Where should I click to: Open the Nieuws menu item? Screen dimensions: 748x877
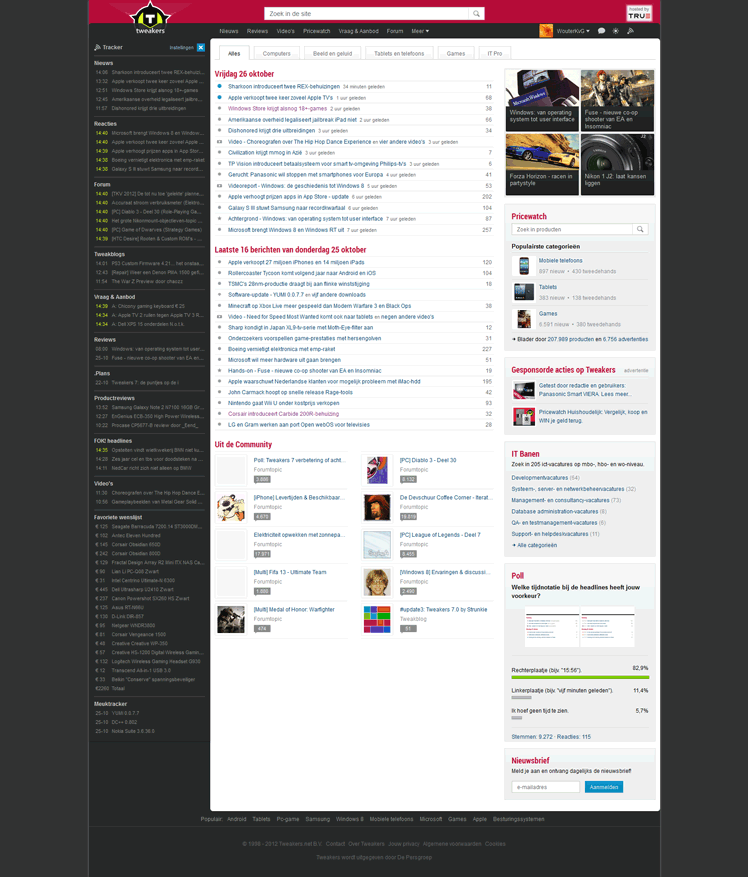pos(229,31)
